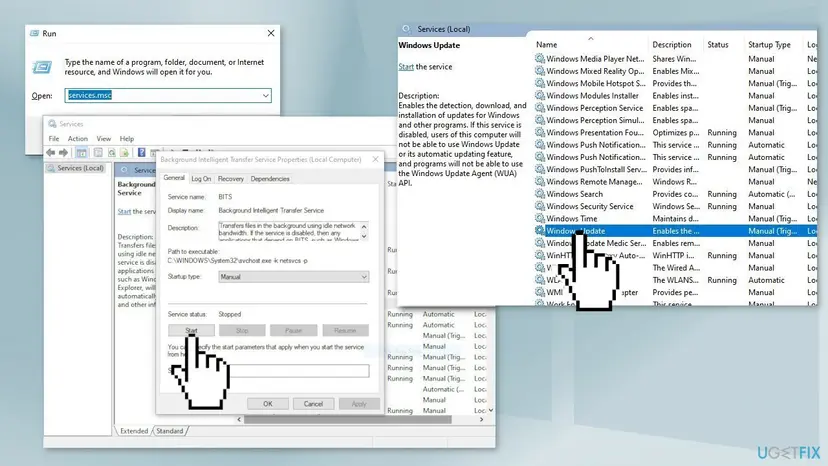Click gear icon of Windows Presentation Fou row

(x=539, y=132)
